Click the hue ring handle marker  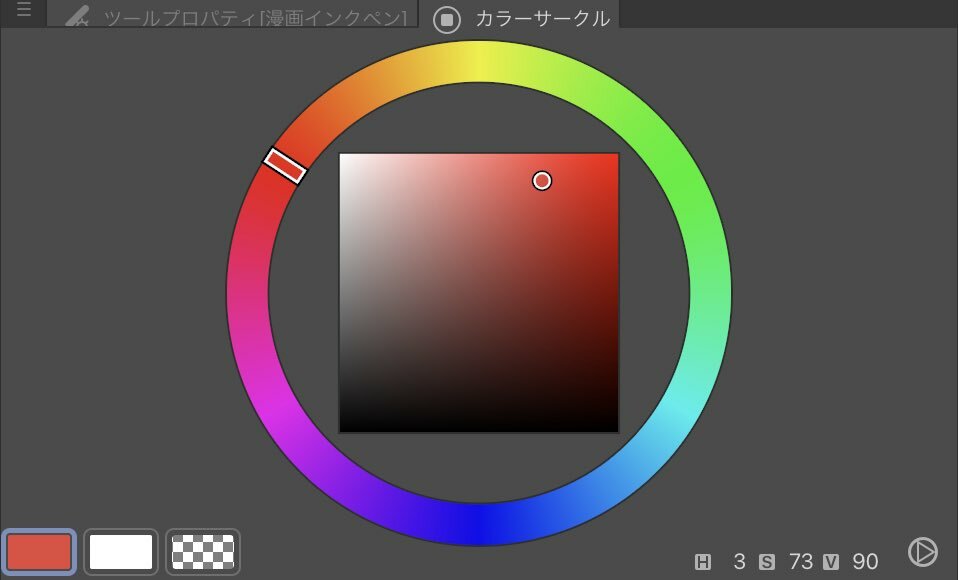pos(285,166)
